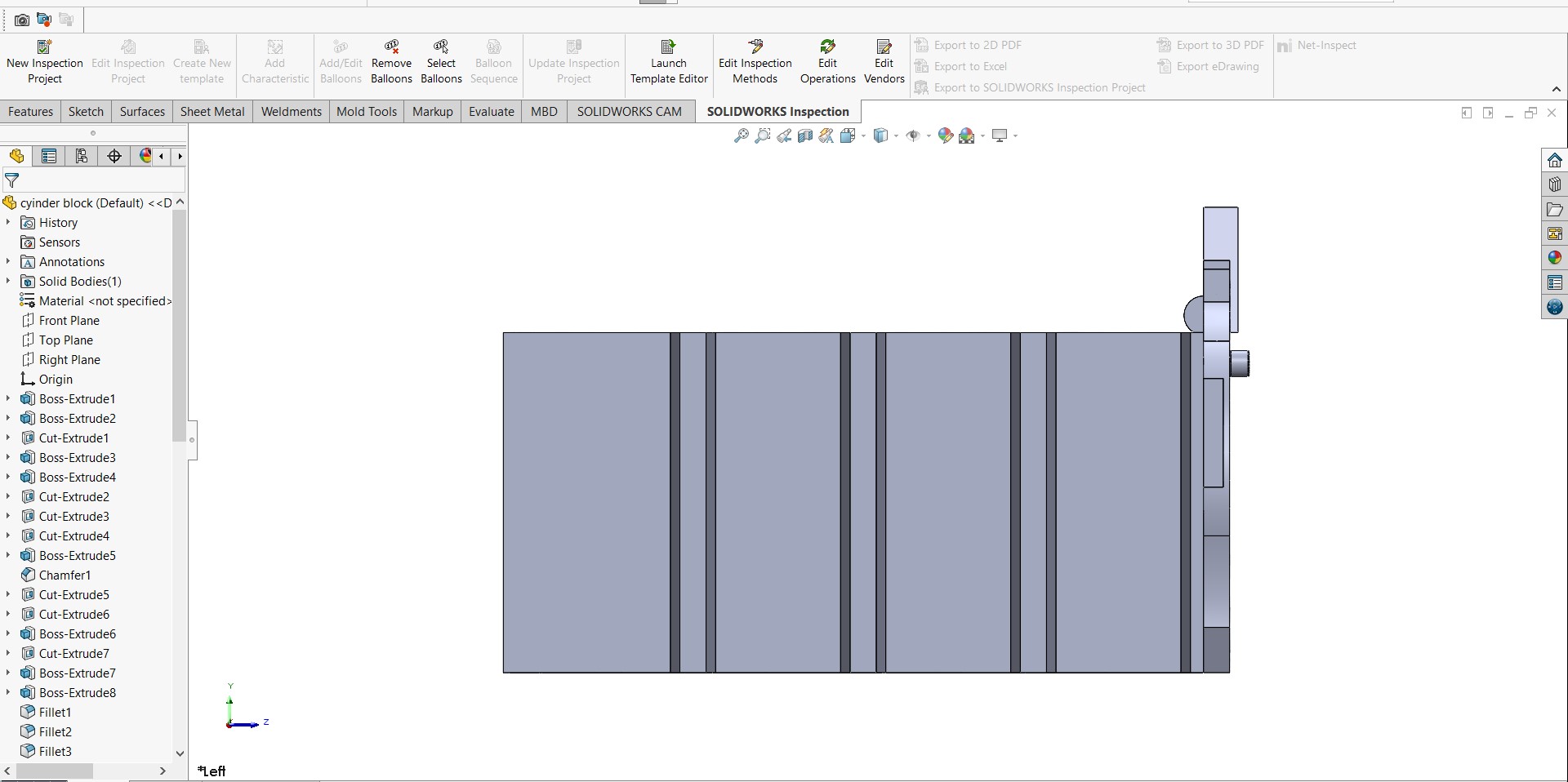Show next manager tabs arrow
The image size is (1568, 782).
point(180,156)
